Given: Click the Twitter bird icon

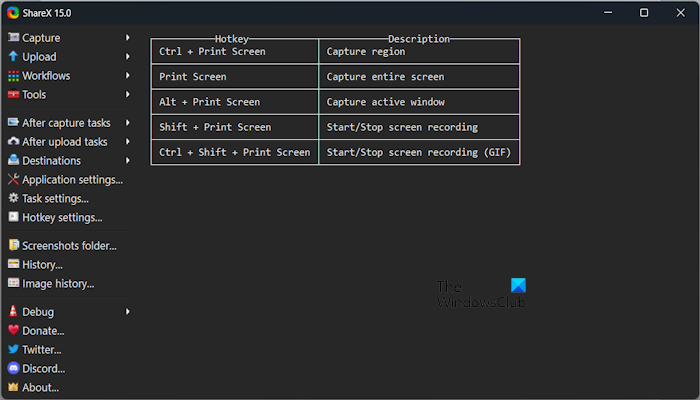Looking at the screenshot, I should 14,350.
